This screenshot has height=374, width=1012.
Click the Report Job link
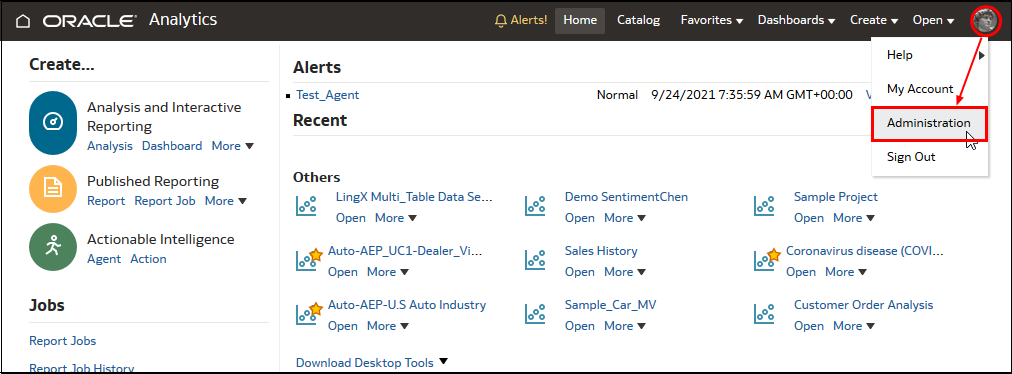(x=165, y=201)
